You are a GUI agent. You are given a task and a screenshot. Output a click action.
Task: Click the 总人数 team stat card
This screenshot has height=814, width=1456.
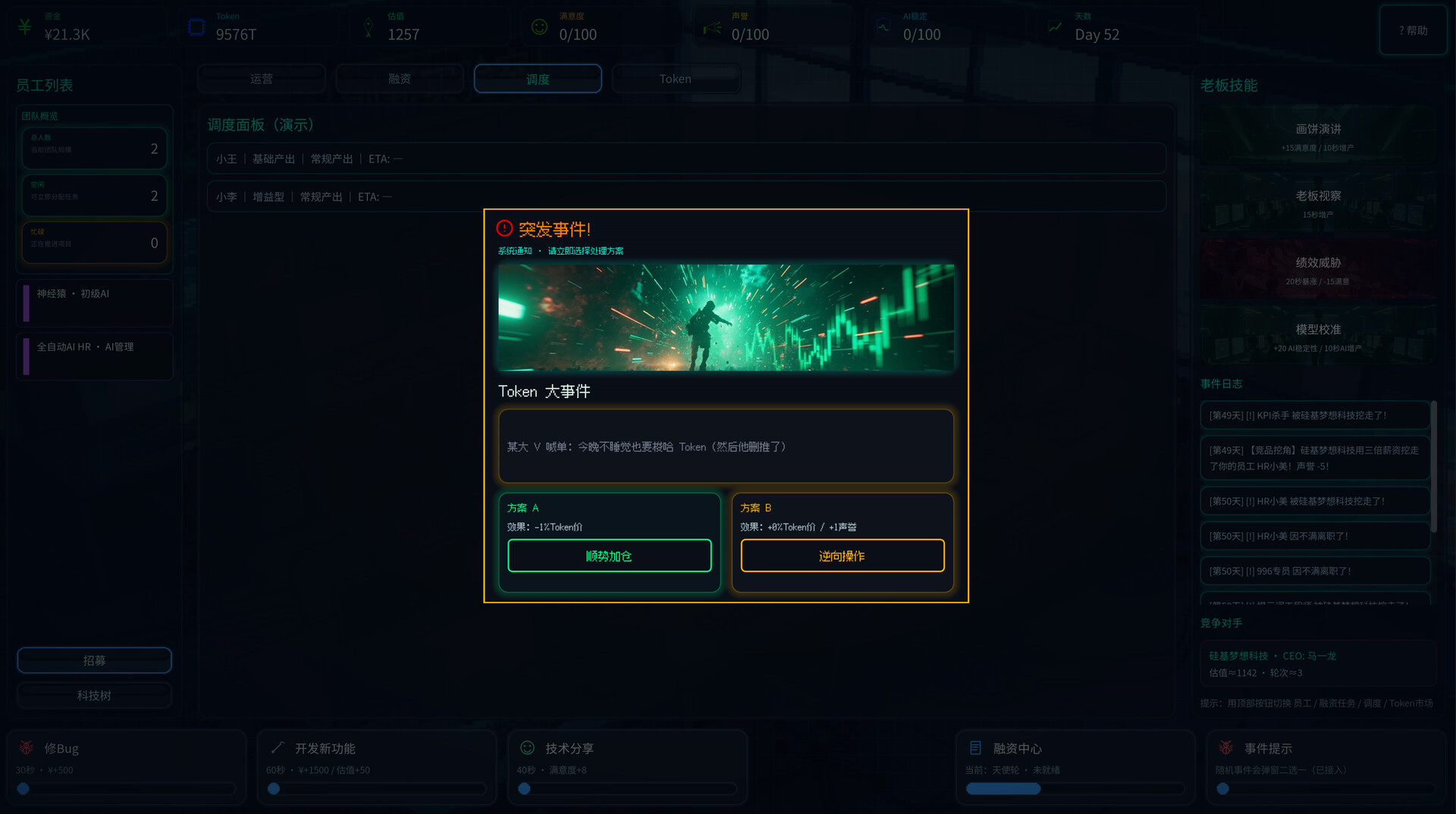(x=94, y=149)
